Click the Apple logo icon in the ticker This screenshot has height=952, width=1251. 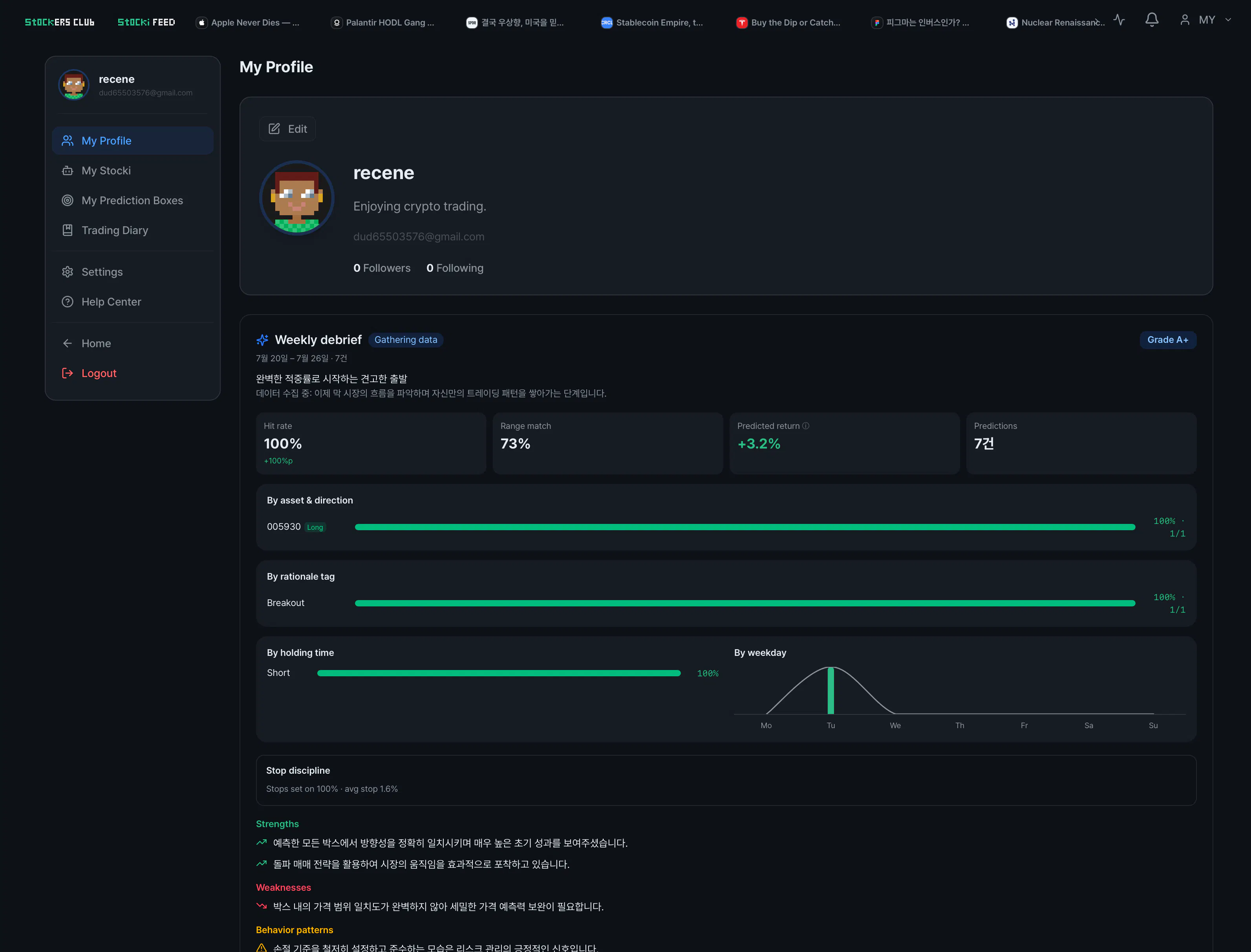[x=202, y=23]
